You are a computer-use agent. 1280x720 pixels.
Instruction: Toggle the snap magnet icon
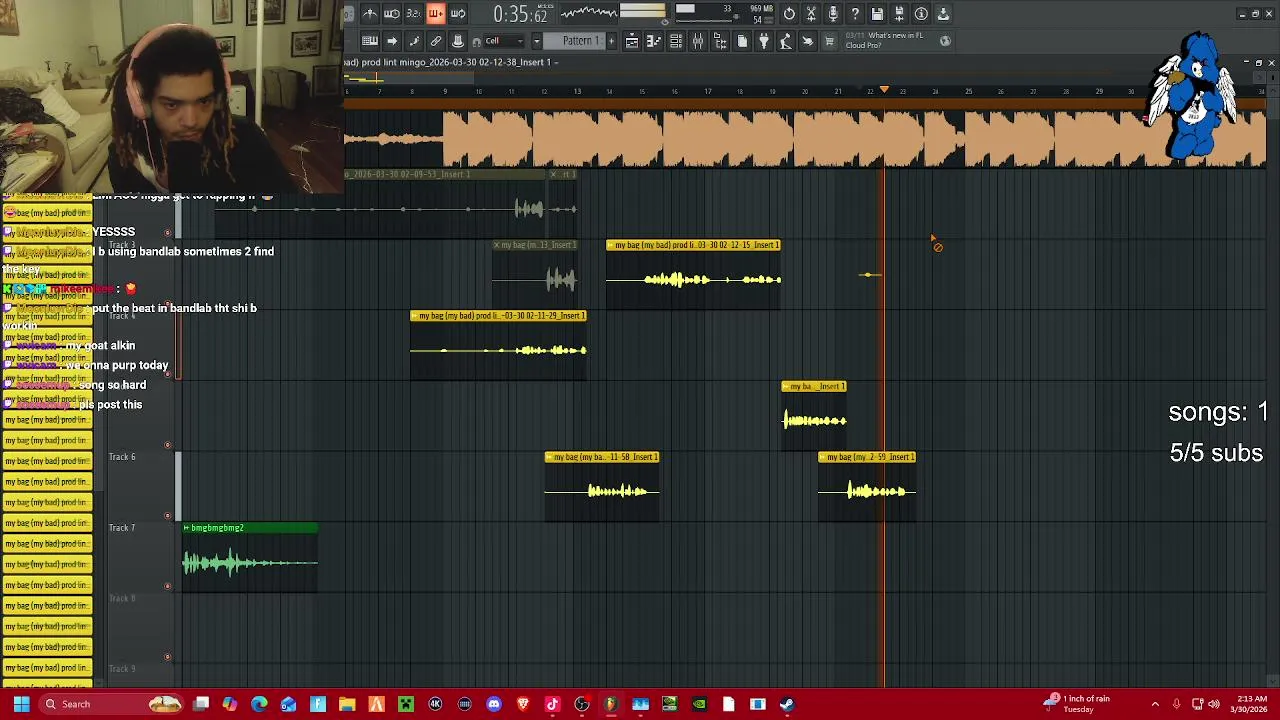point(477,42)
